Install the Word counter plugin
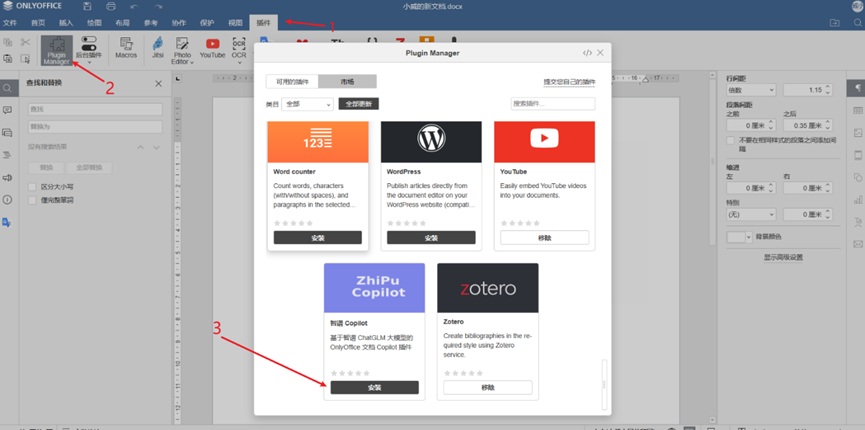Viewport: 865px width, 430px height. point(318,238)
